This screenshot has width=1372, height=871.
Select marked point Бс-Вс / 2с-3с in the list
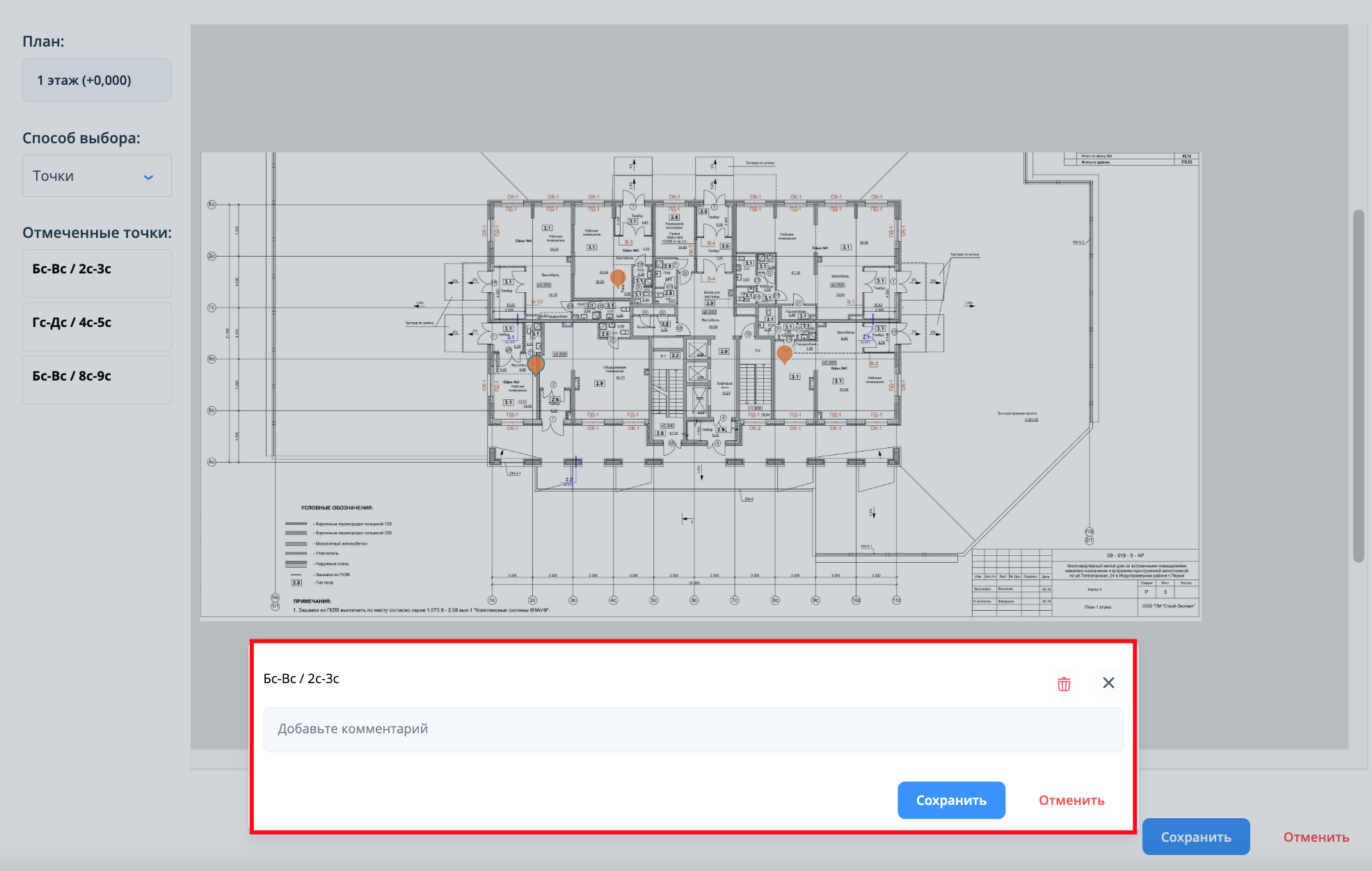point(97,273)
